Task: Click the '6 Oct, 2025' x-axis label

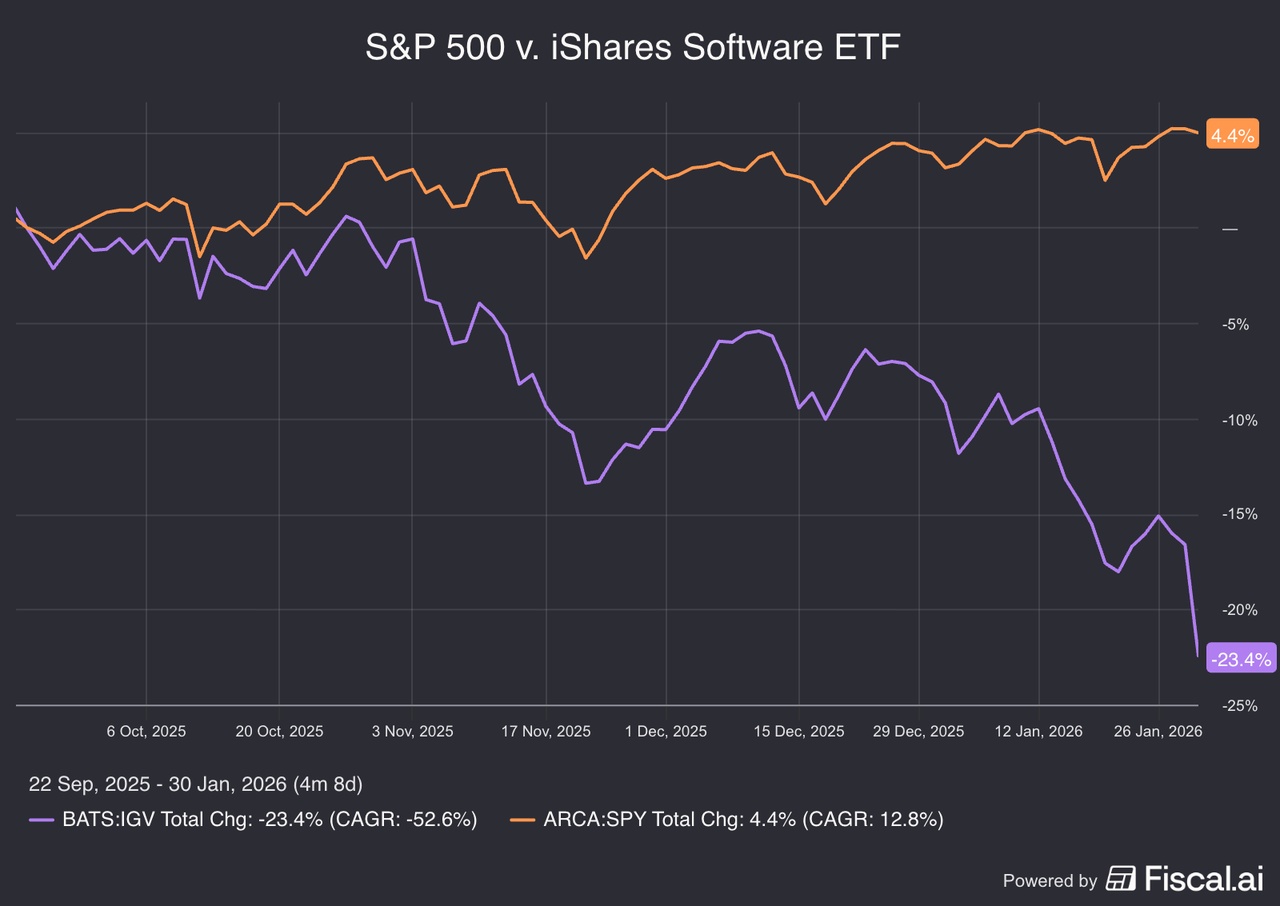Action: coord(146,731)
